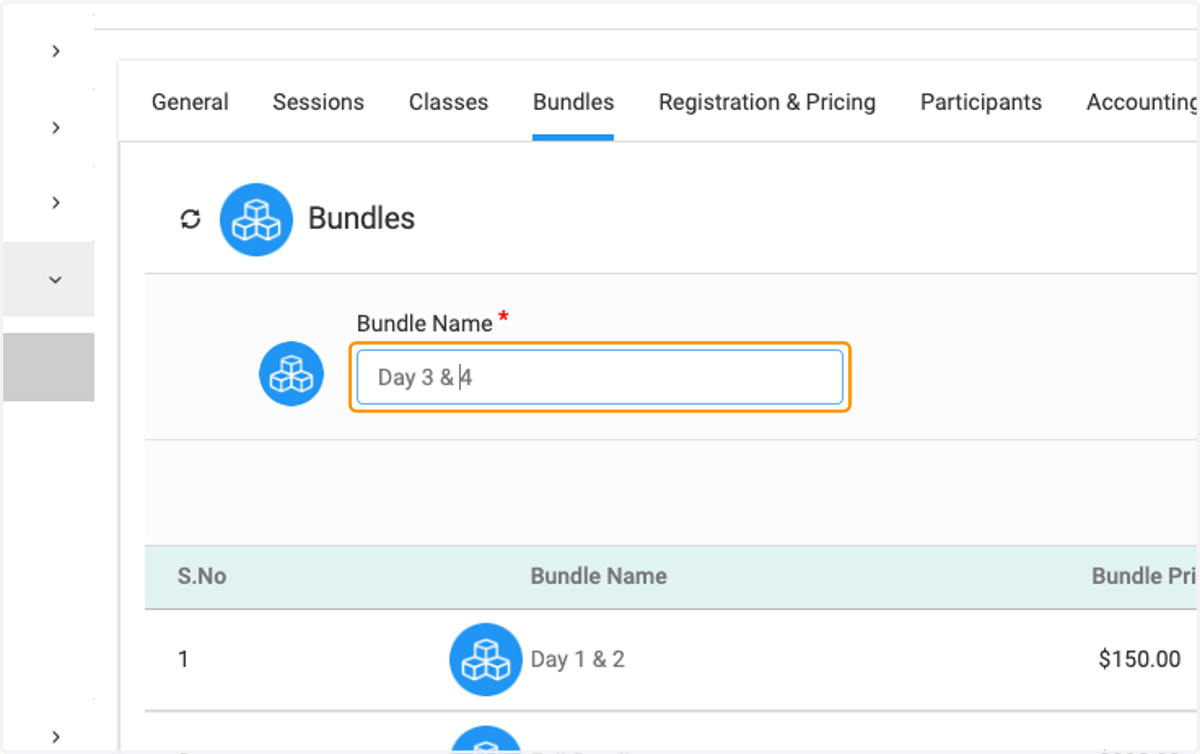Switch to the Accounting tab

tap(1142, 102)
